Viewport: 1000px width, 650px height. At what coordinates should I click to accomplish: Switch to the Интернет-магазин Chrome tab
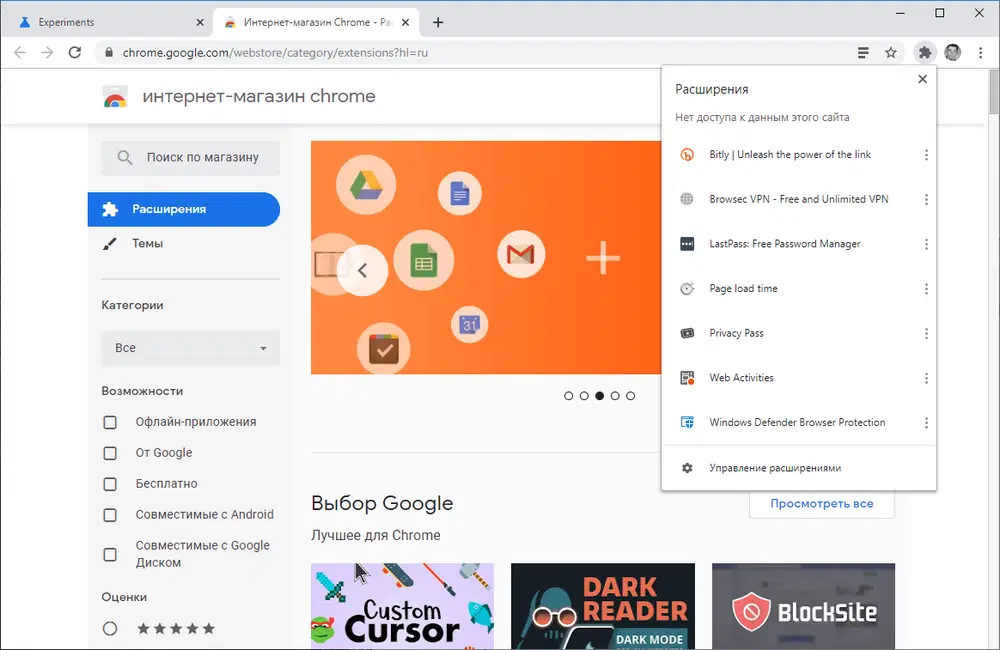(316, 22)
